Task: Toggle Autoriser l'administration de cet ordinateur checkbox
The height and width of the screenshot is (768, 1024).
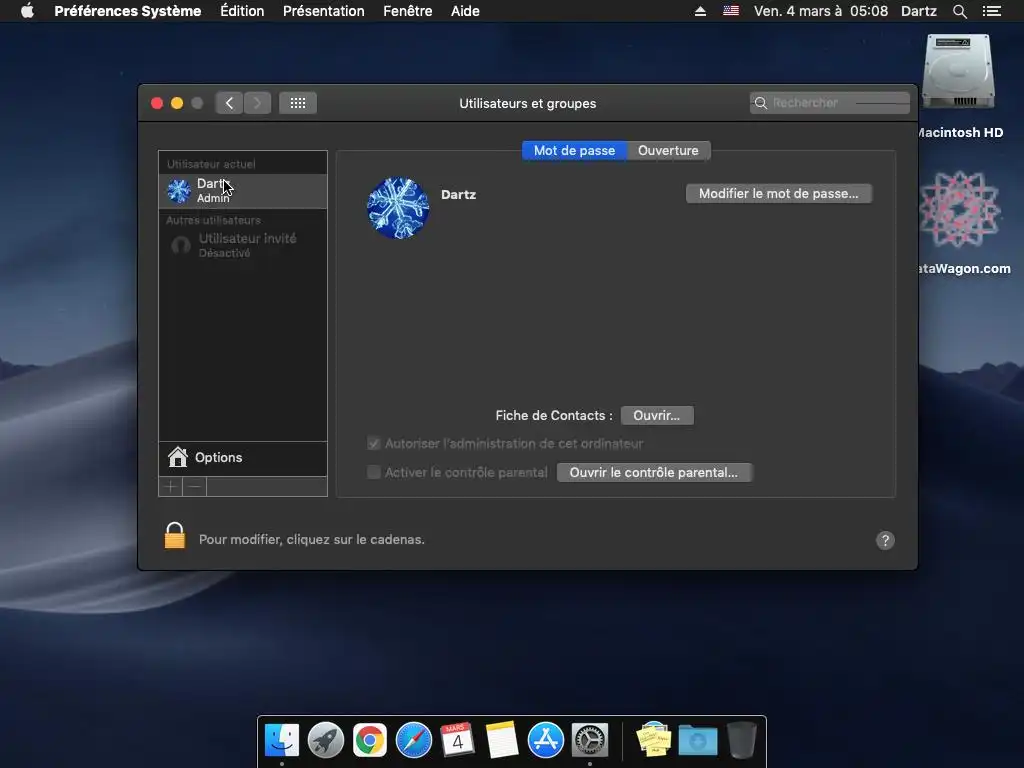Action: pyautogui.click(x=374, y=443)
